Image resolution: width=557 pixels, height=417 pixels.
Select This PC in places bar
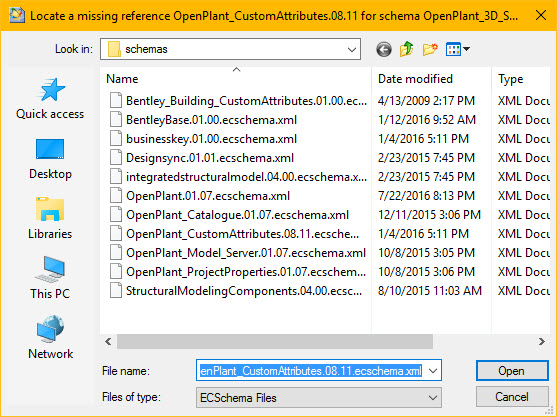tap(50, 278)
